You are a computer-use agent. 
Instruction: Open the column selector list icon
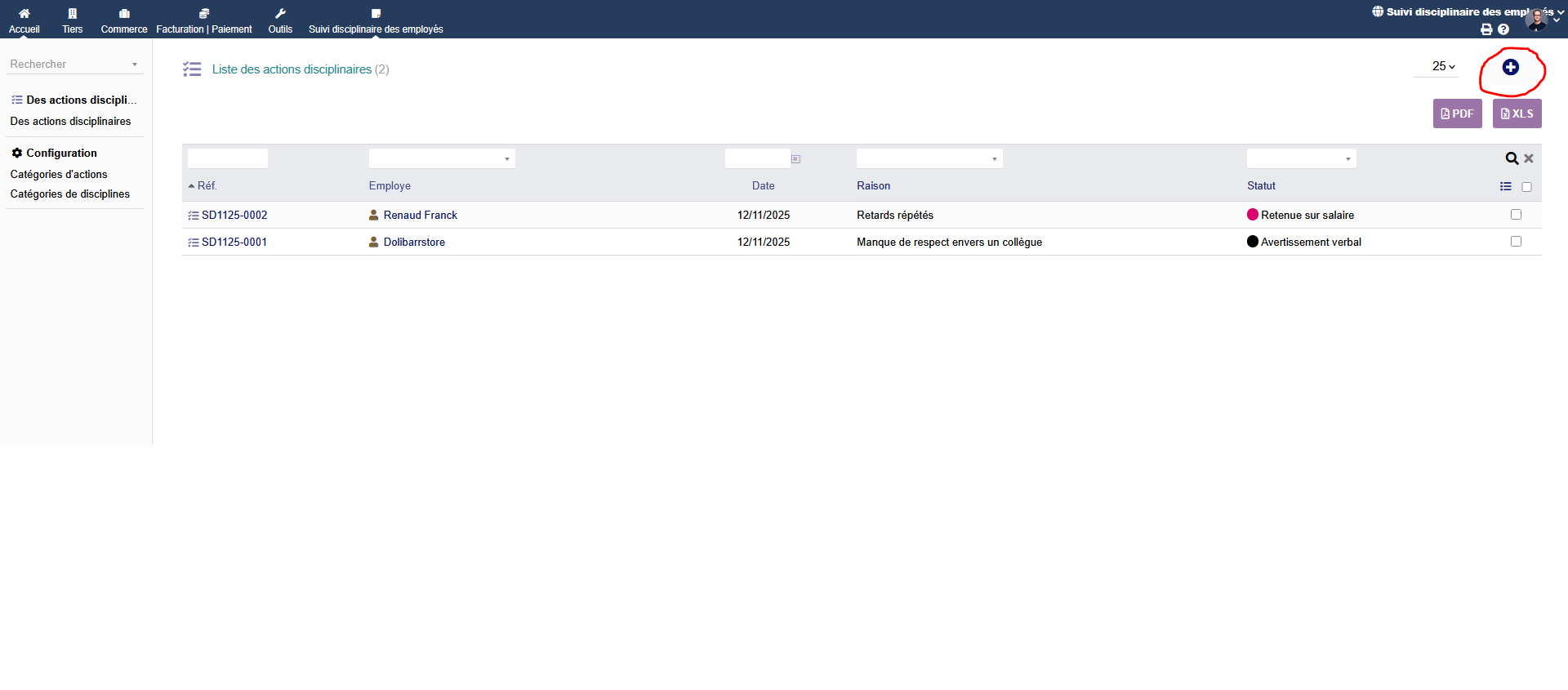click(x=1505, y=186)
